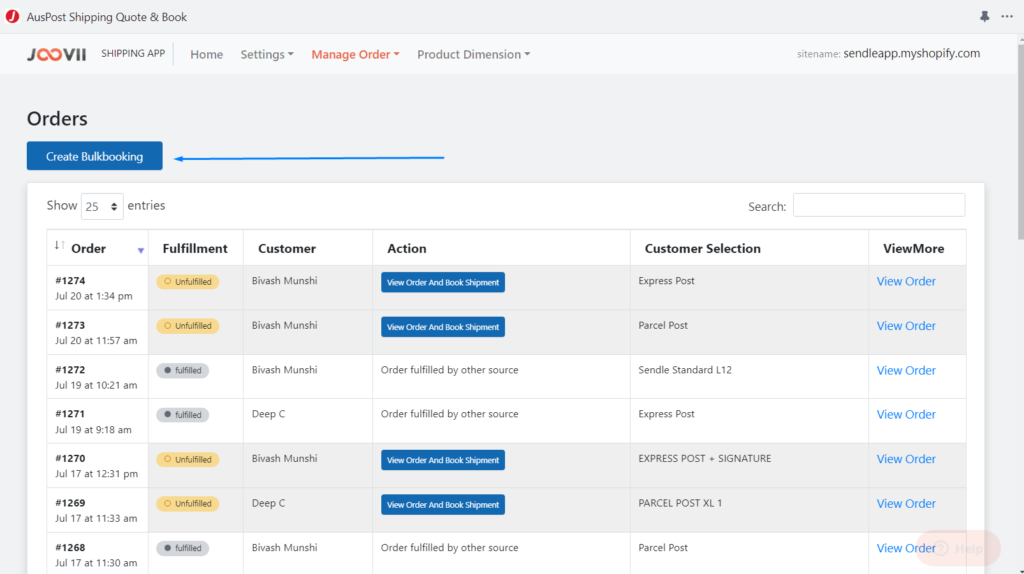Go to Home in navigation
The width and height of the screenshot is (1024, 574).
coord(206,54)
